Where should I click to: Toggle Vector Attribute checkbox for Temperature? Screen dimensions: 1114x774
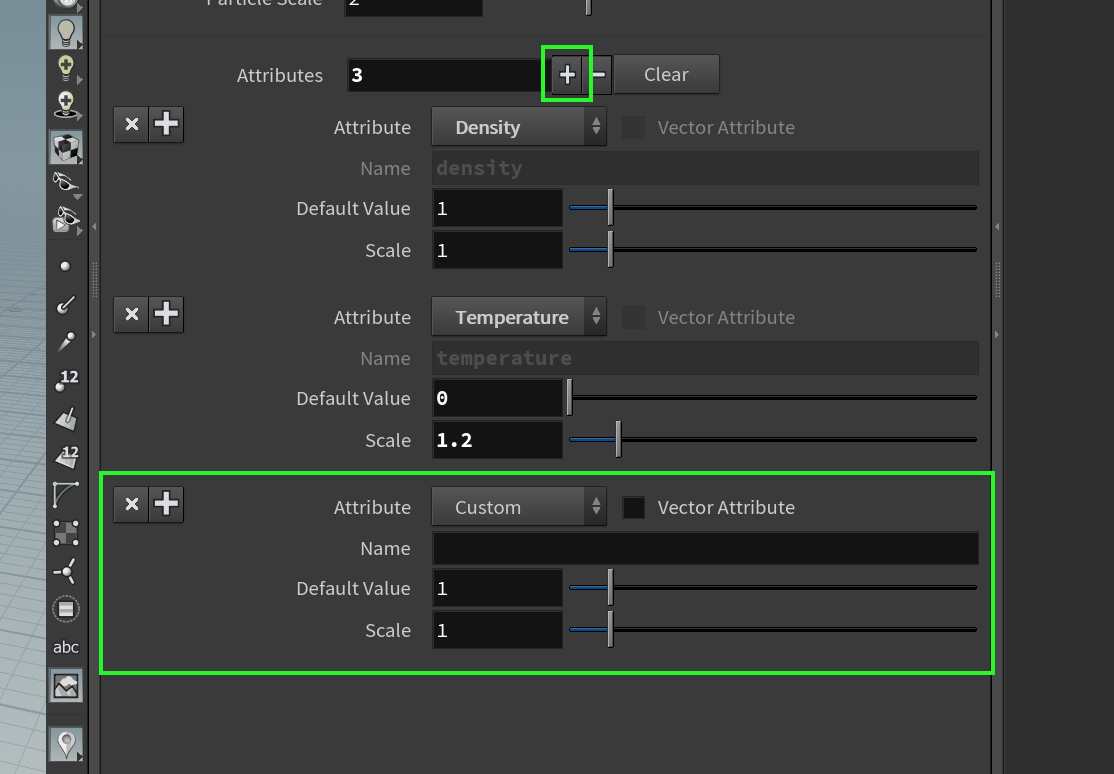click(x=634, y=318)
